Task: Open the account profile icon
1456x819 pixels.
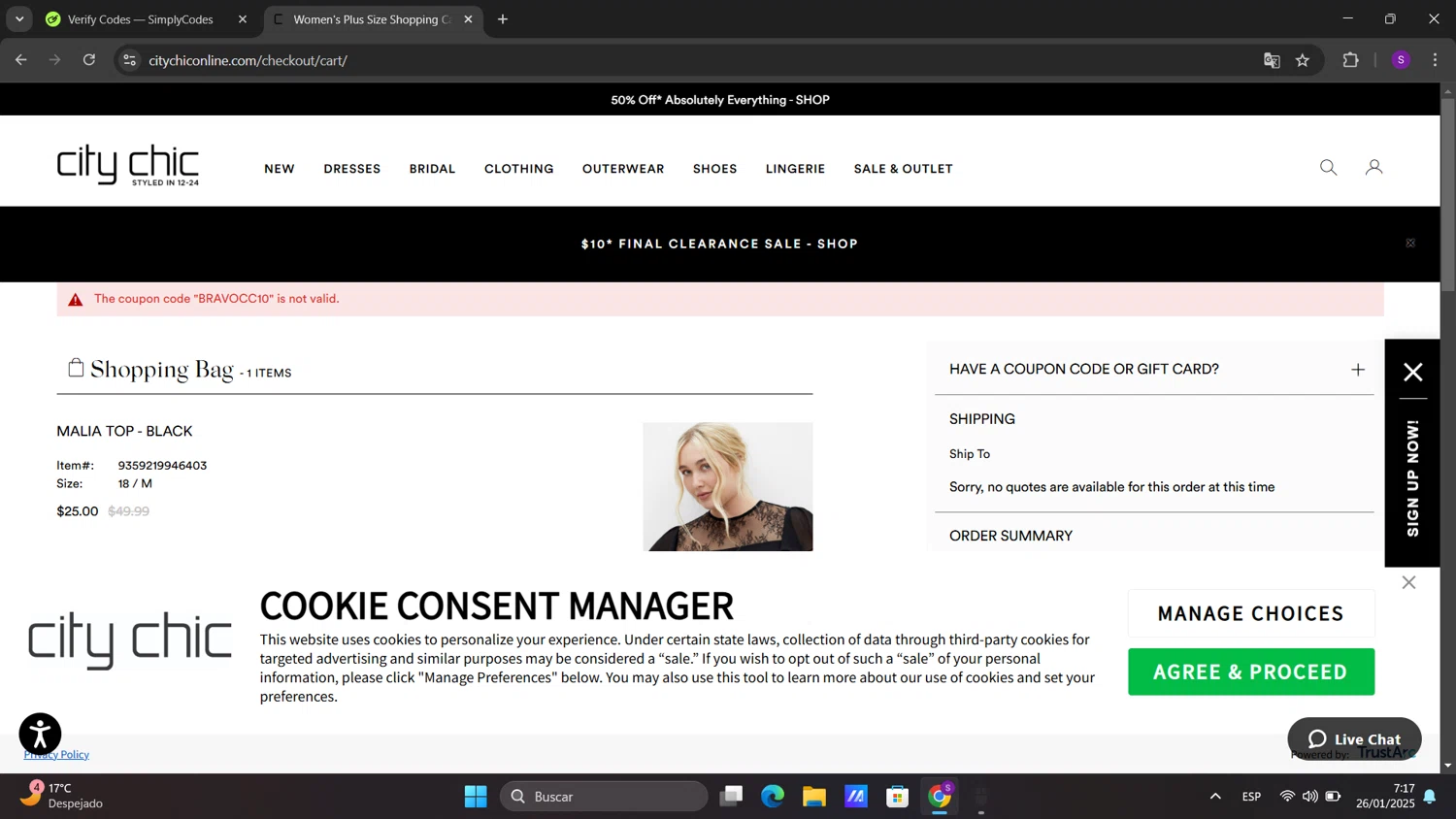Action: (x=1373, y=168)
